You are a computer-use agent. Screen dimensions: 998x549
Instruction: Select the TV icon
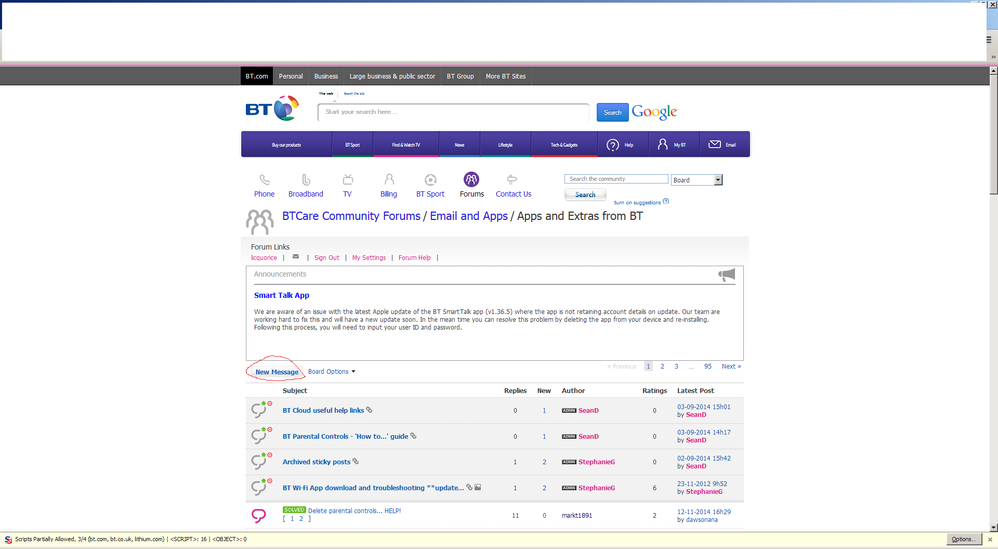click(348, 179)
